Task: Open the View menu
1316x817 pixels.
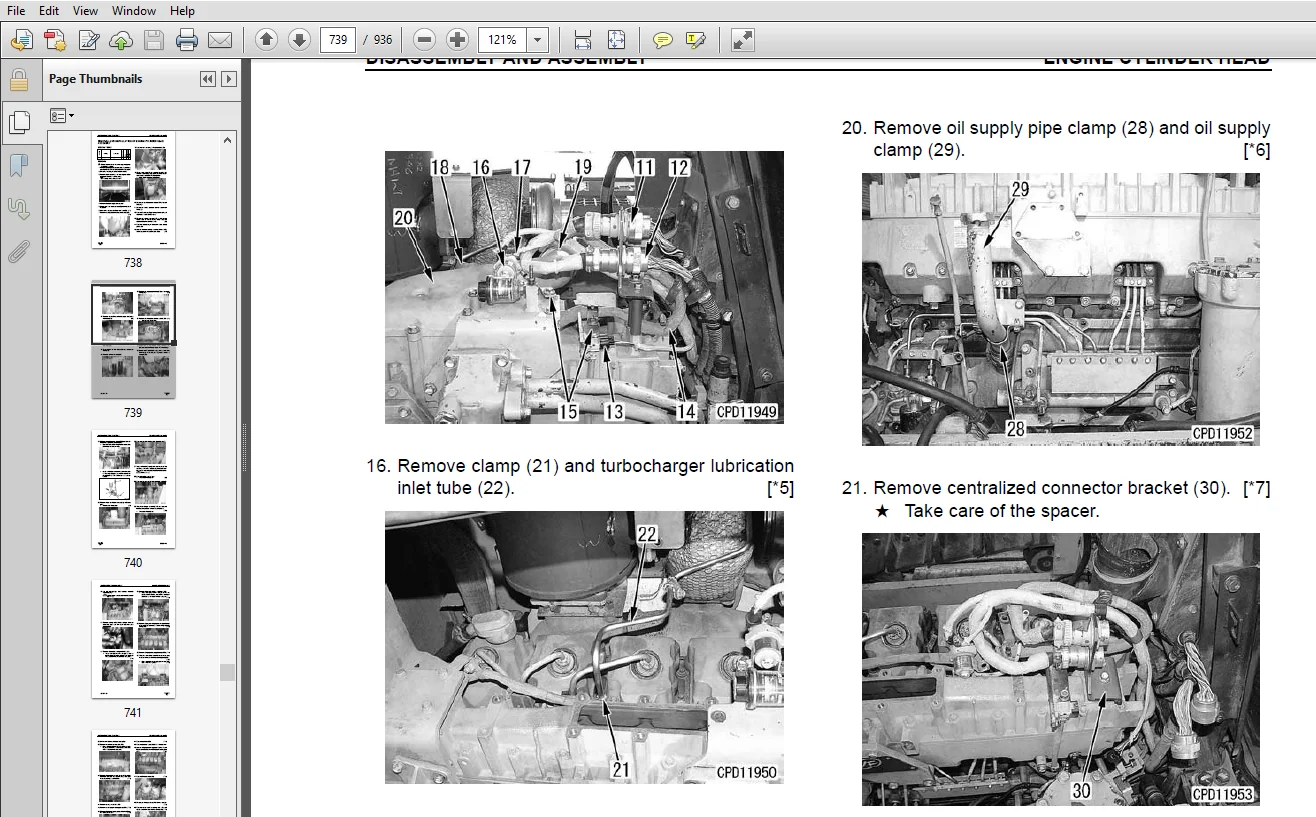Action: point(86,10)
